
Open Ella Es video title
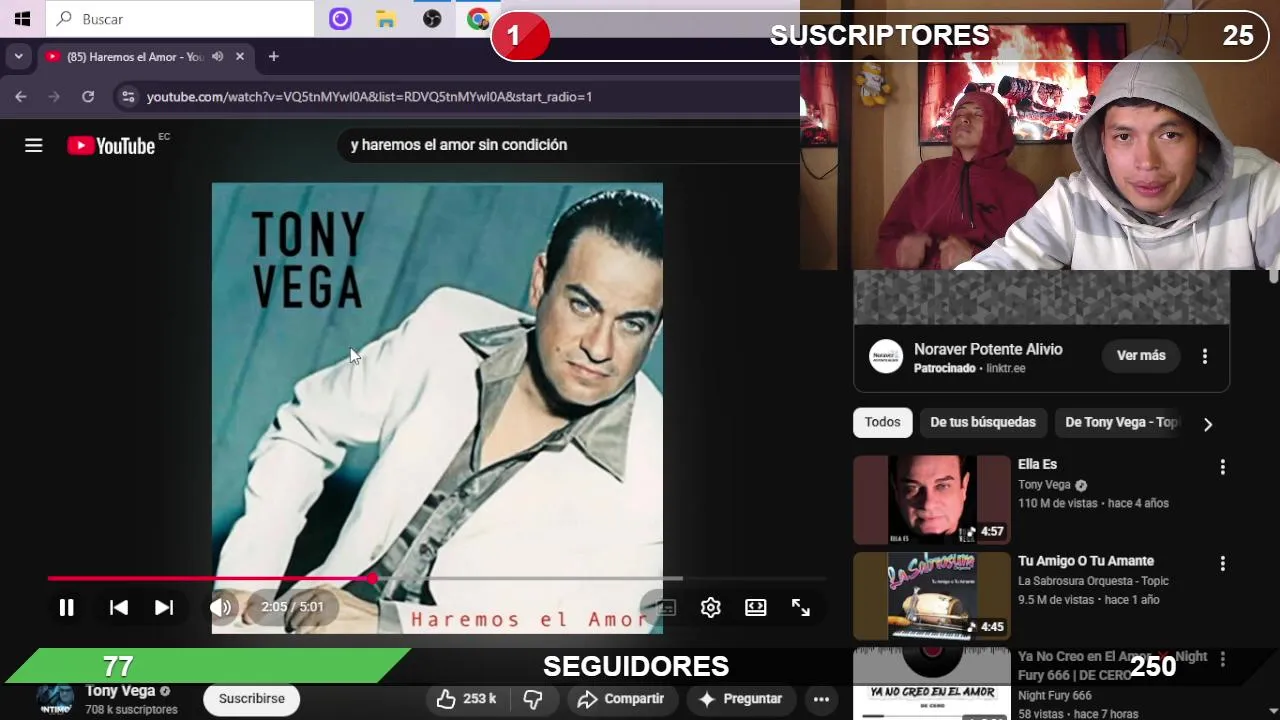1037,464
